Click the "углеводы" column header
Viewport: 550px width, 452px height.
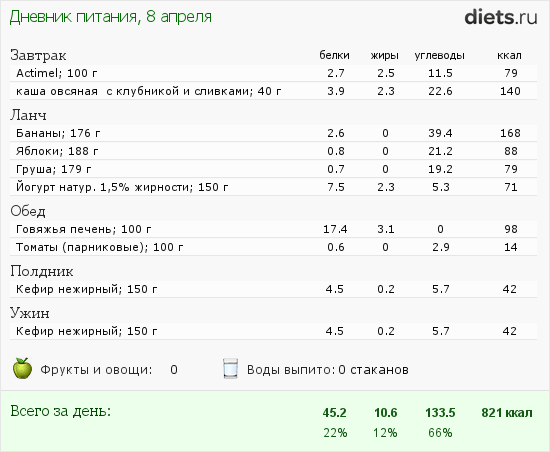click(440, 56)
